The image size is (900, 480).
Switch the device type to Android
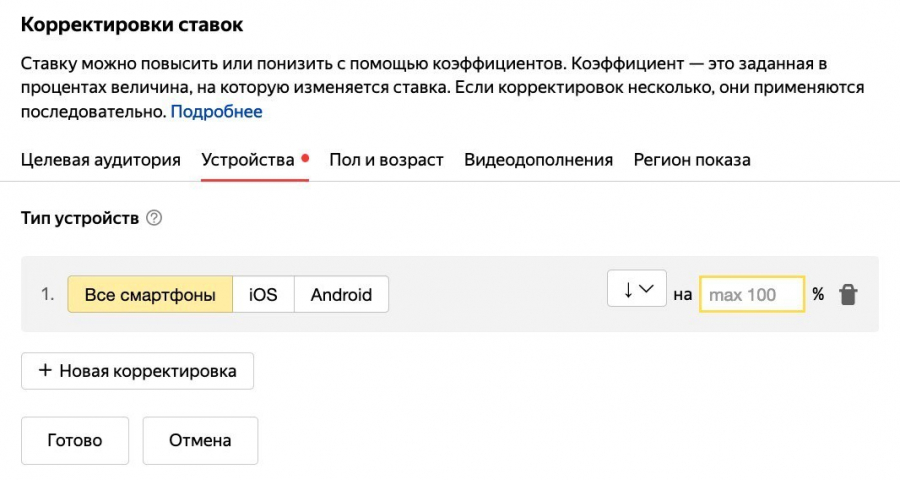click(x=341, y=294)
